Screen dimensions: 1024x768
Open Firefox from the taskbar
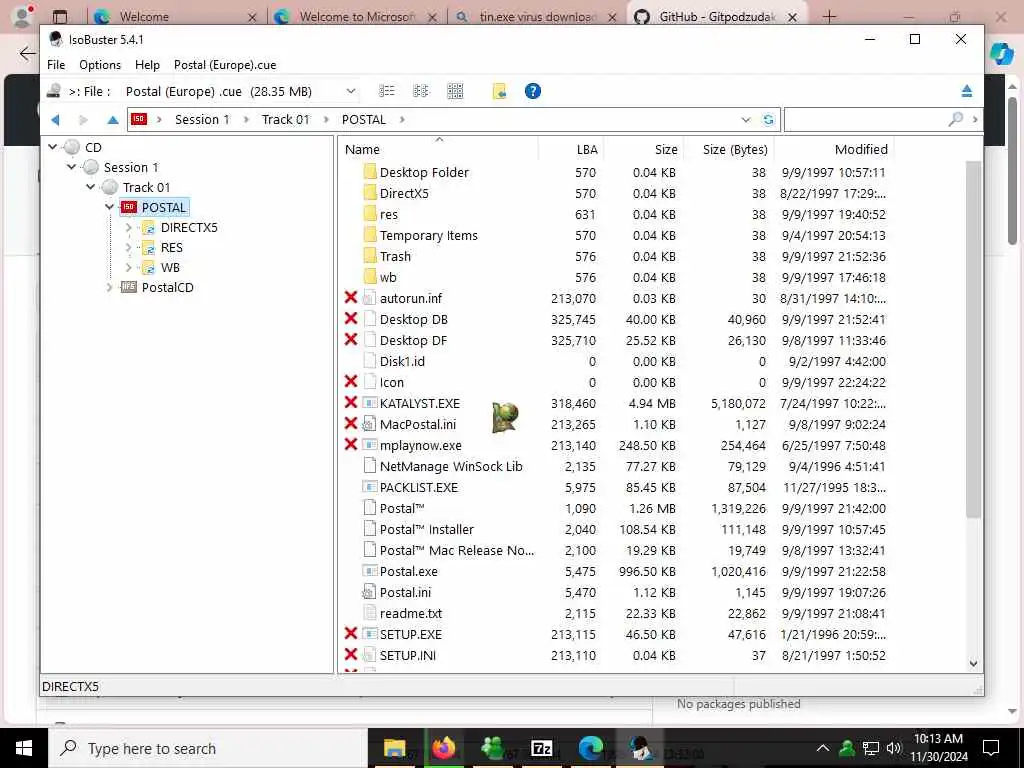(443, 748)
